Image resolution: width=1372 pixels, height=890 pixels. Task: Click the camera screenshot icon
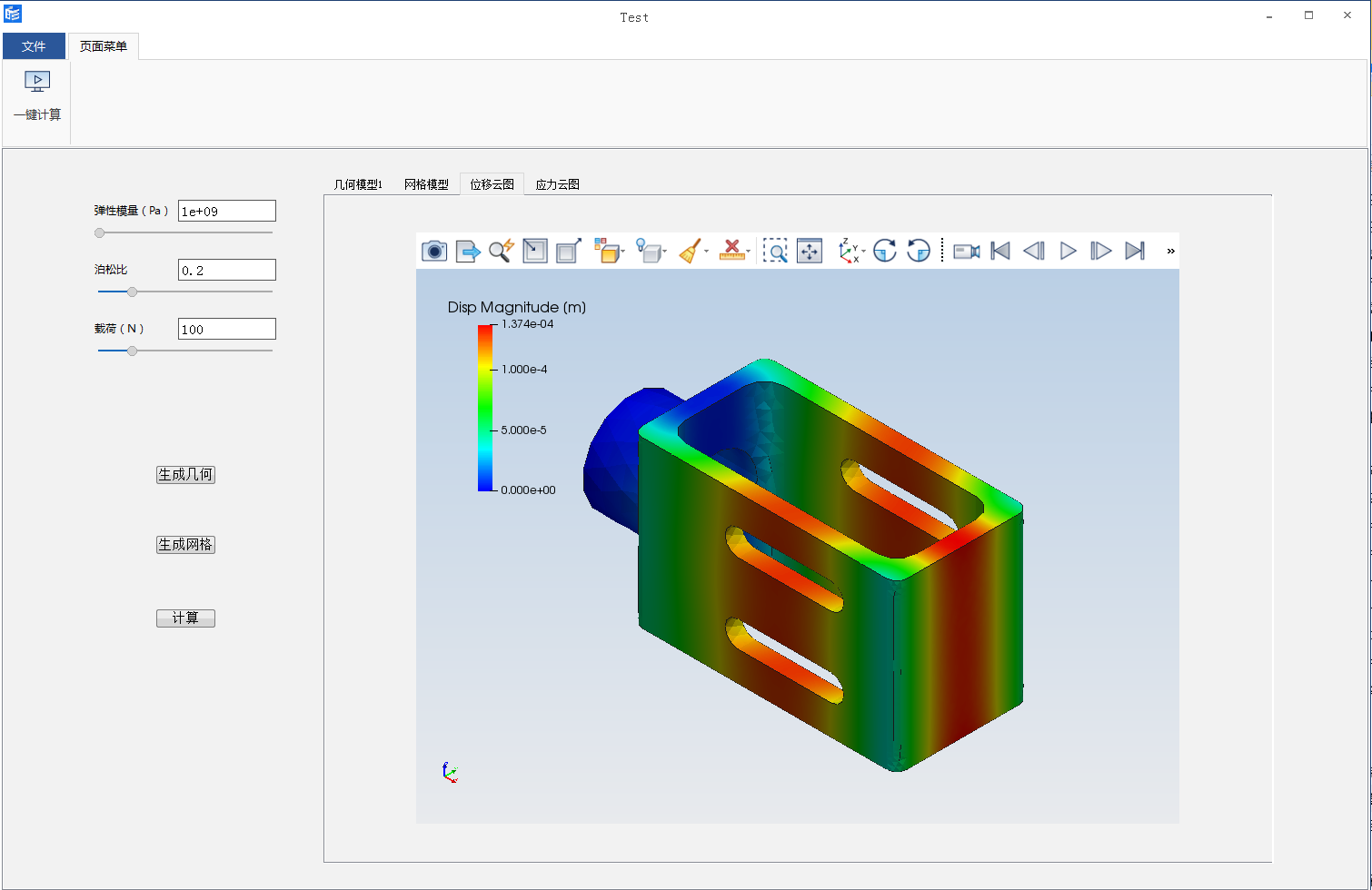click(x=434, y=251)
